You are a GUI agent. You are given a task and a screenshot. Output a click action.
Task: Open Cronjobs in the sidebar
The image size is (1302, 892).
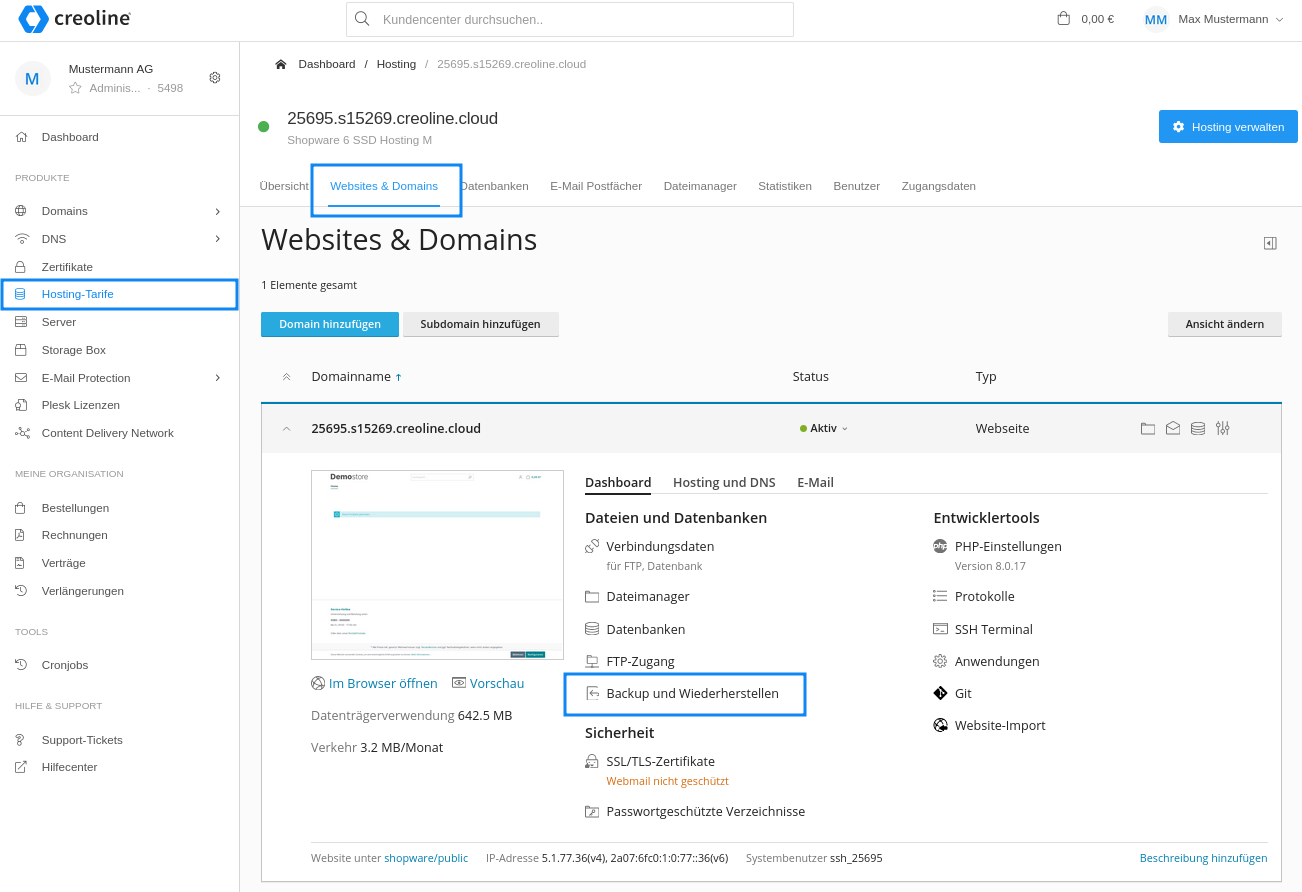pyautogui.click(x=65, y=665)
